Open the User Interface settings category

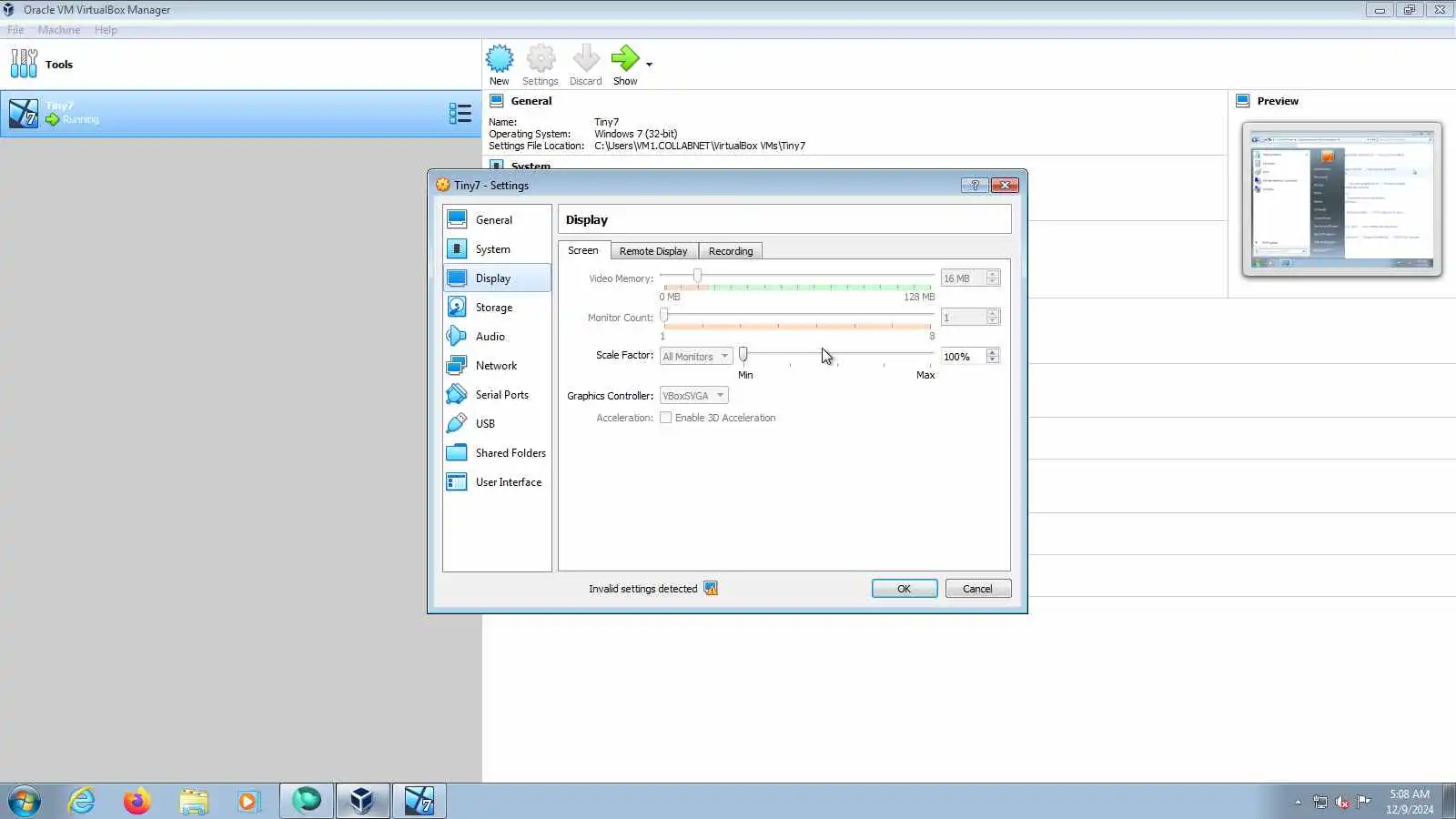[x=497, y=482]
